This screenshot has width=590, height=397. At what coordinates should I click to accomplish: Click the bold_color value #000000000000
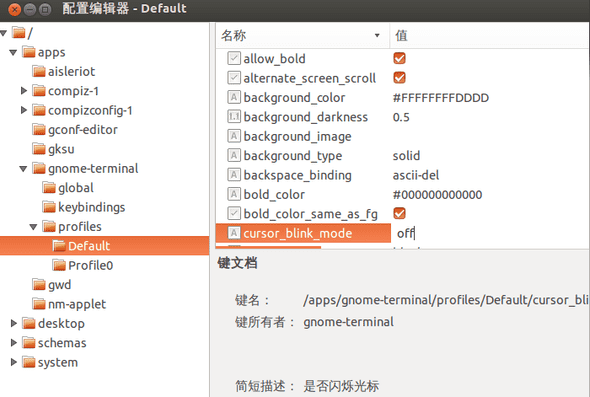point(437,195)
